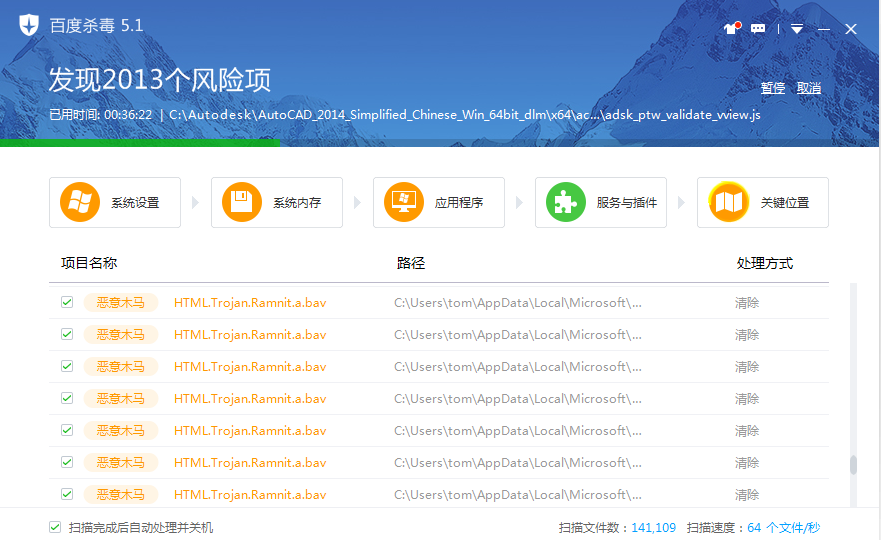Sort by 处理方式 column header
Image resolution: width=881 pixels, height=540 pixels.
coord(765,263)
